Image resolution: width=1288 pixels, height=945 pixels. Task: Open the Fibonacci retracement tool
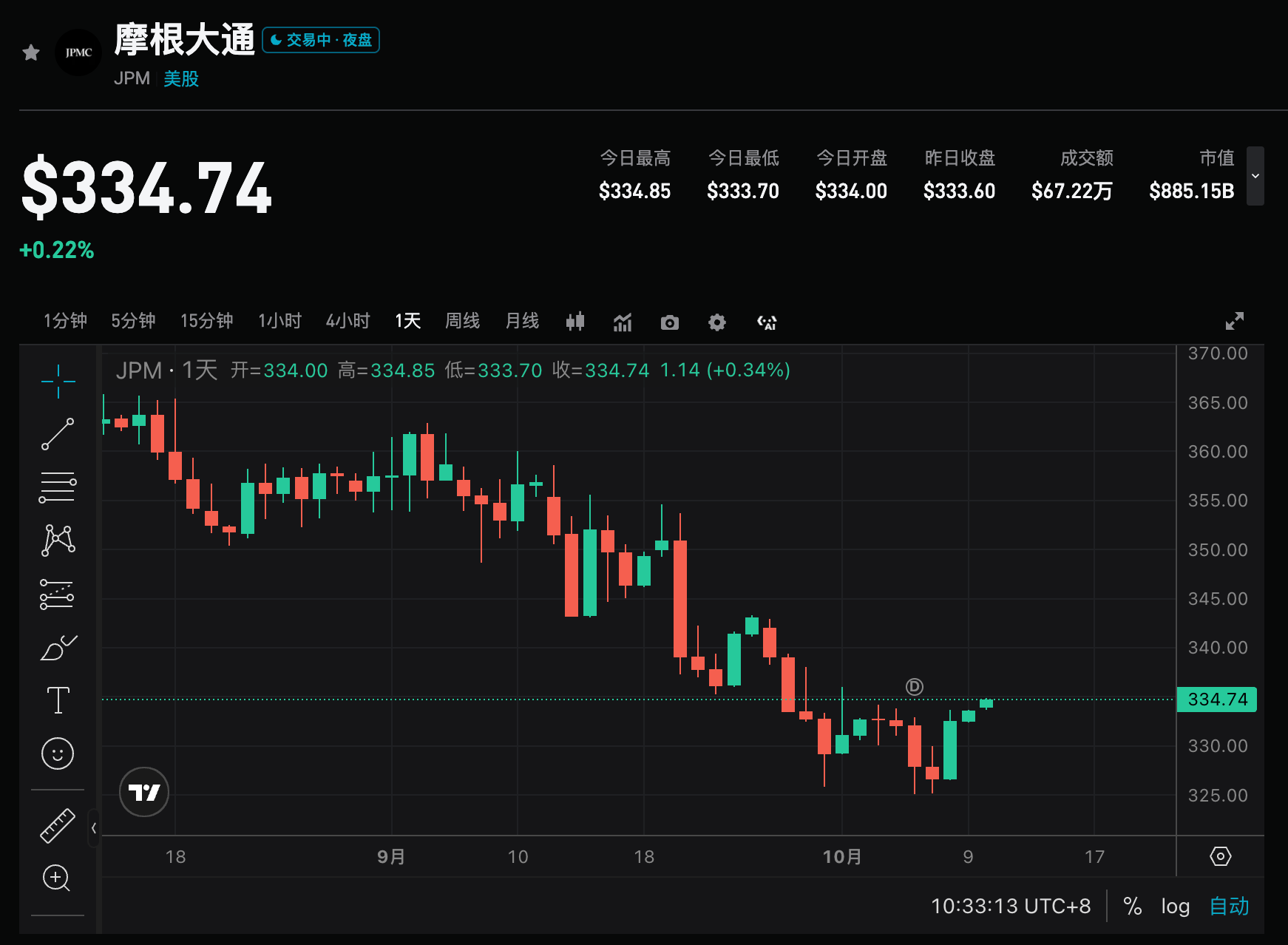coord(58,488)
